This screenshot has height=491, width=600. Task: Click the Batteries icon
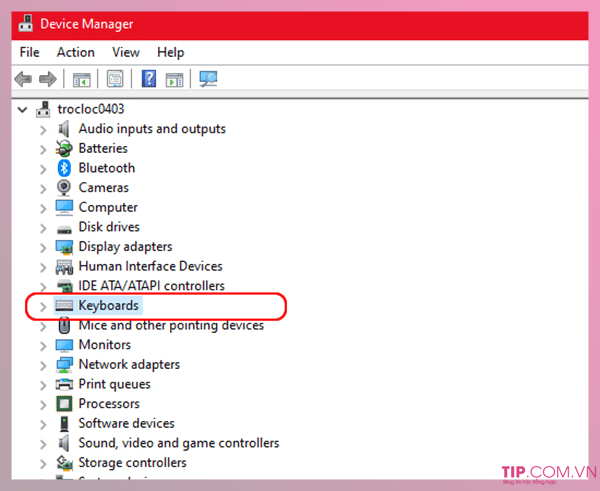64,148
